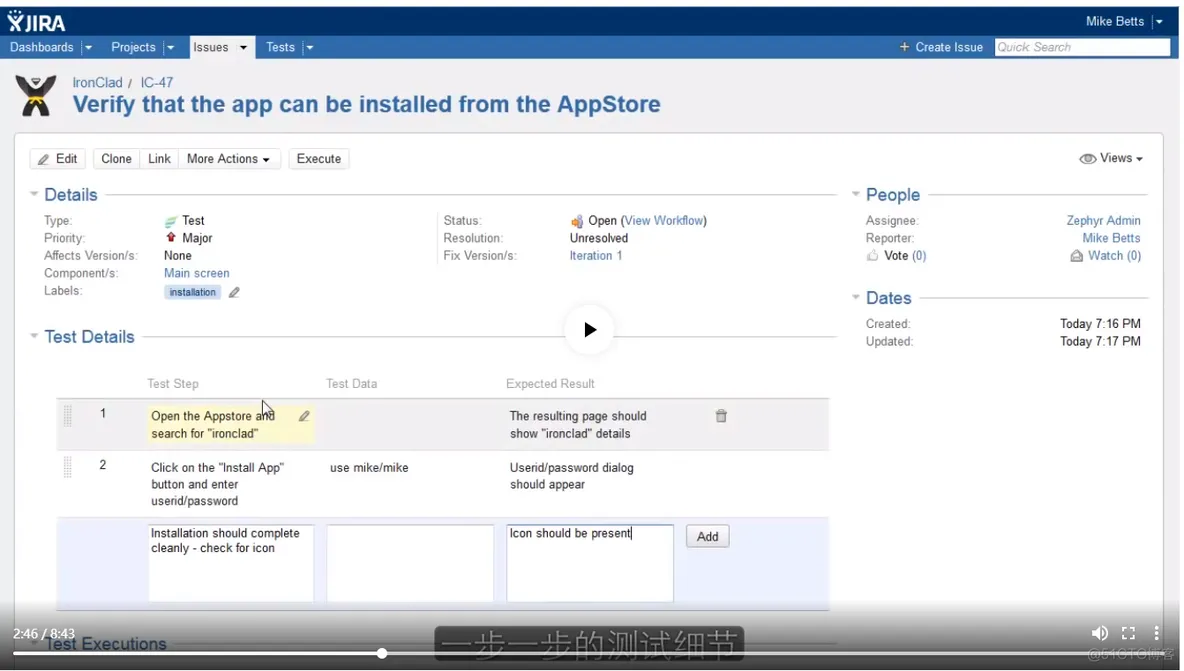
Task: Focus the new Expected Result text area
Action: click(x=590, y=563)
